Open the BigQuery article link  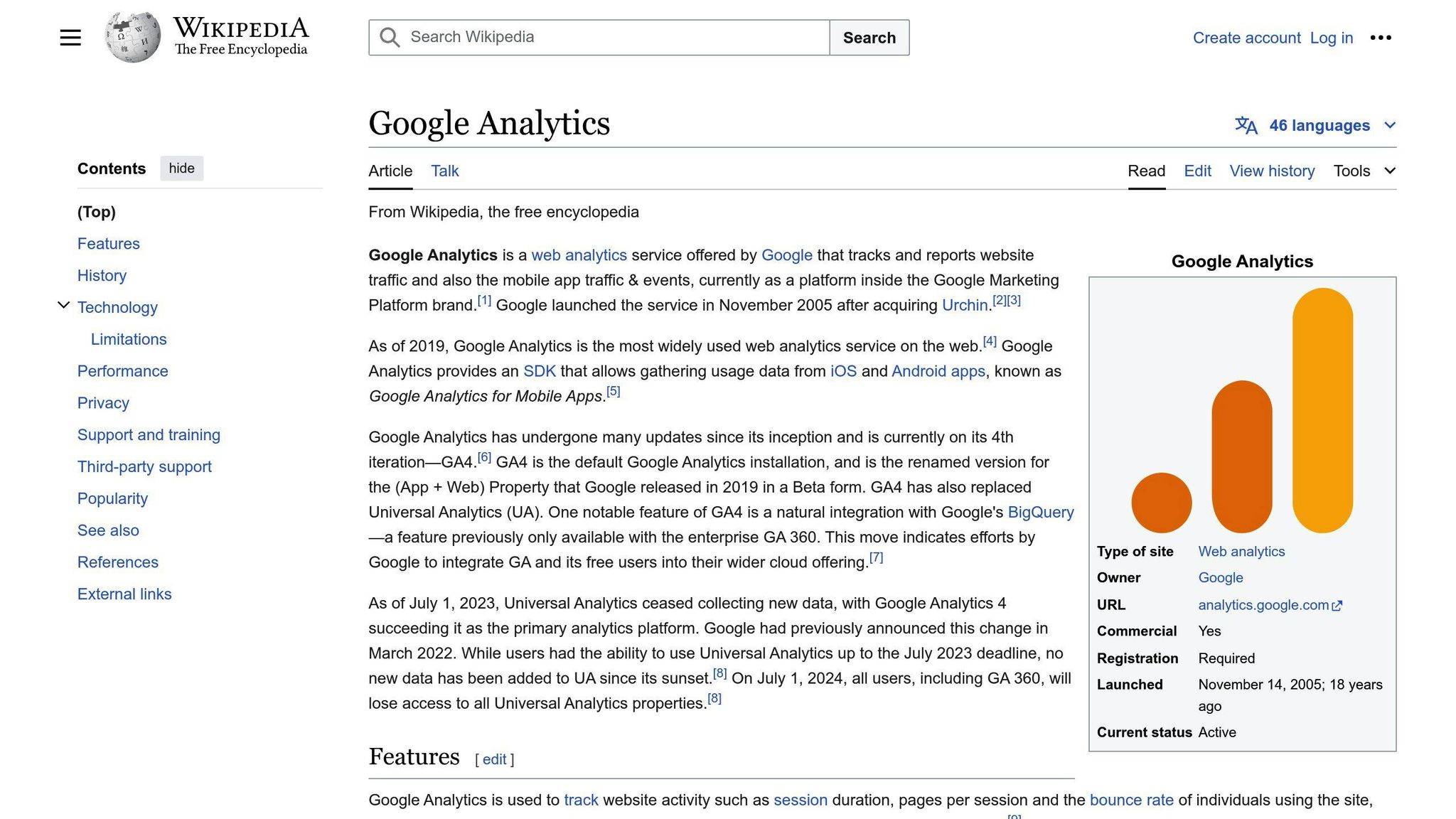point(1040,513)
